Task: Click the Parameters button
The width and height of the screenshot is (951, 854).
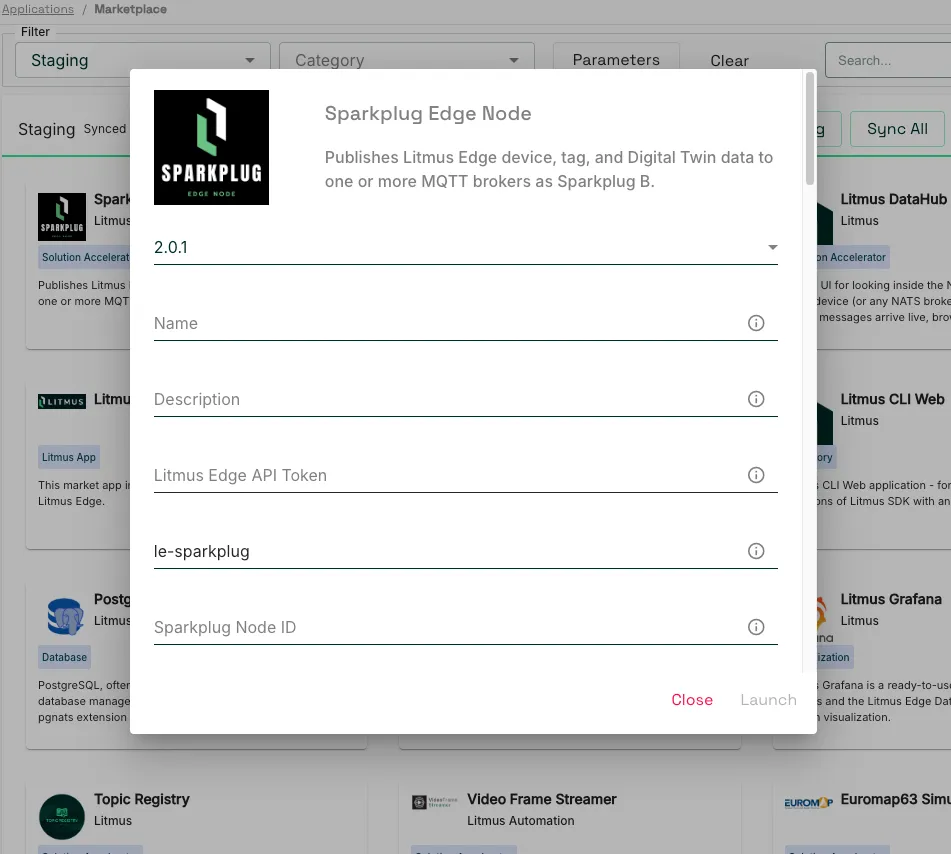Action: [x=616, y=60]
